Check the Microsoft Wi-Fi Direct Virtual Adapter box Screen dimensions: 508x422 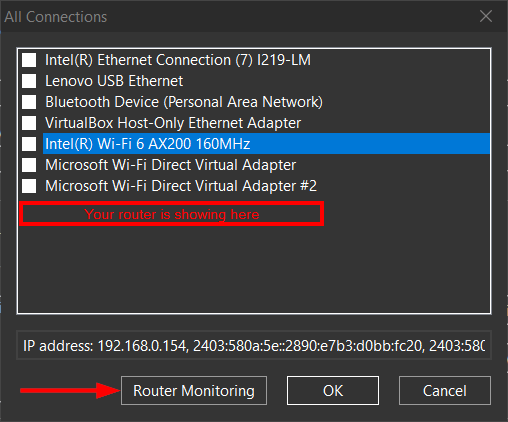coord(29,165)
